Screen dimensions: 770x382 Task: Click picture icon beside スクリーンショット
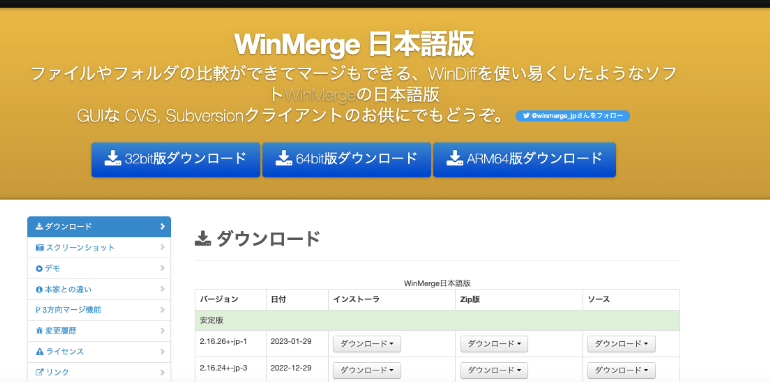40,247
